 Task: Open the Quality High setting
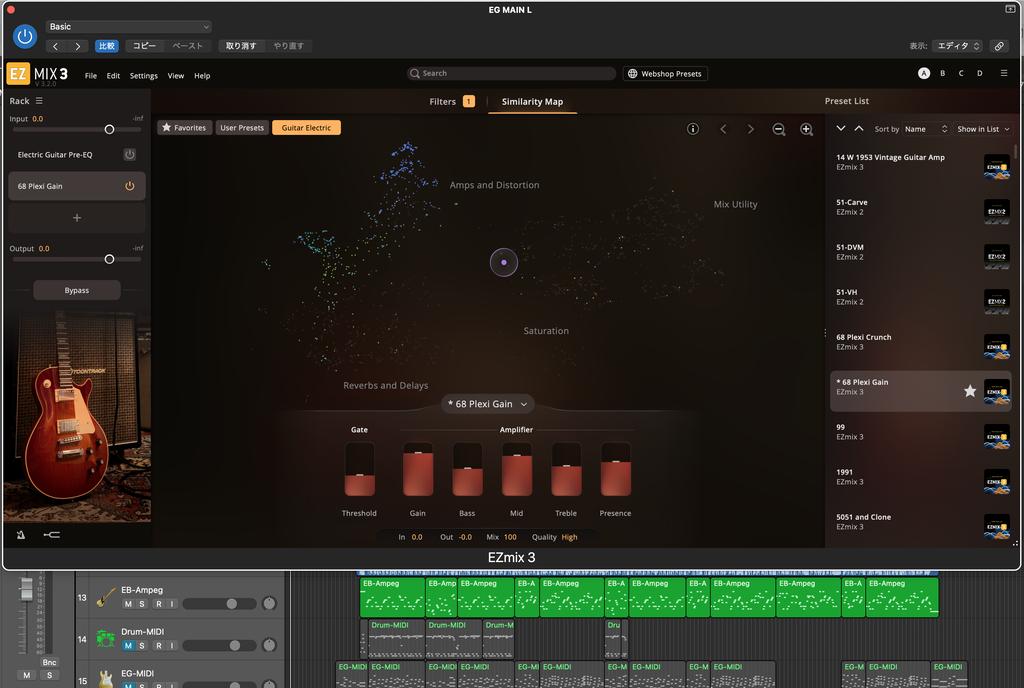point(569,537)
